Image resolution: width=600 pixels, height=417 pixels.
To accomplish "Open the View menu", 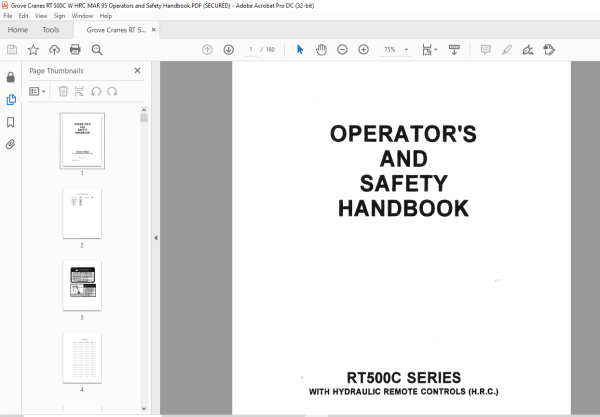I will 41,16.
